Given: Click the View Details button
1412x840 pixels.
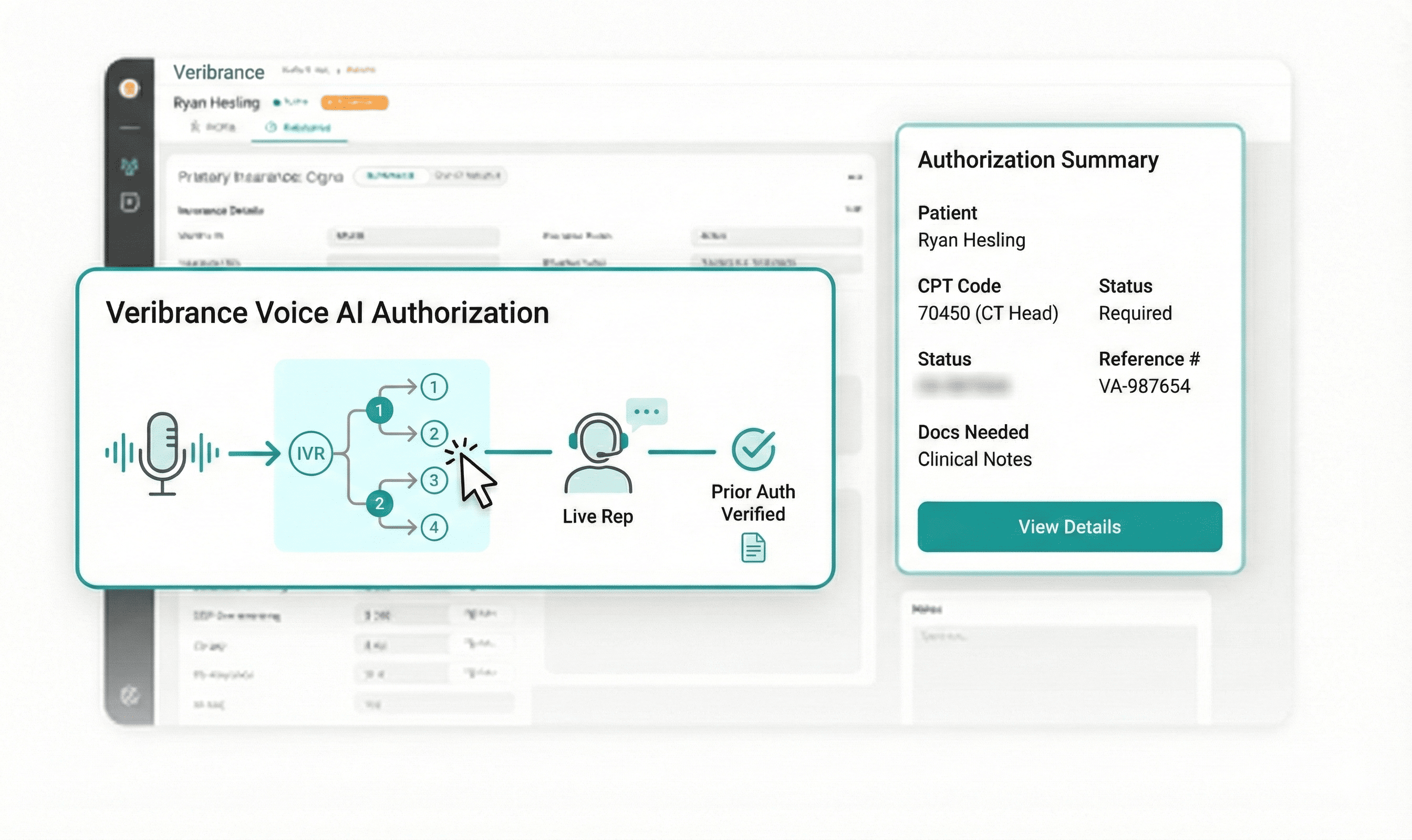Looking at the screenshot, I should (1070, 527).
